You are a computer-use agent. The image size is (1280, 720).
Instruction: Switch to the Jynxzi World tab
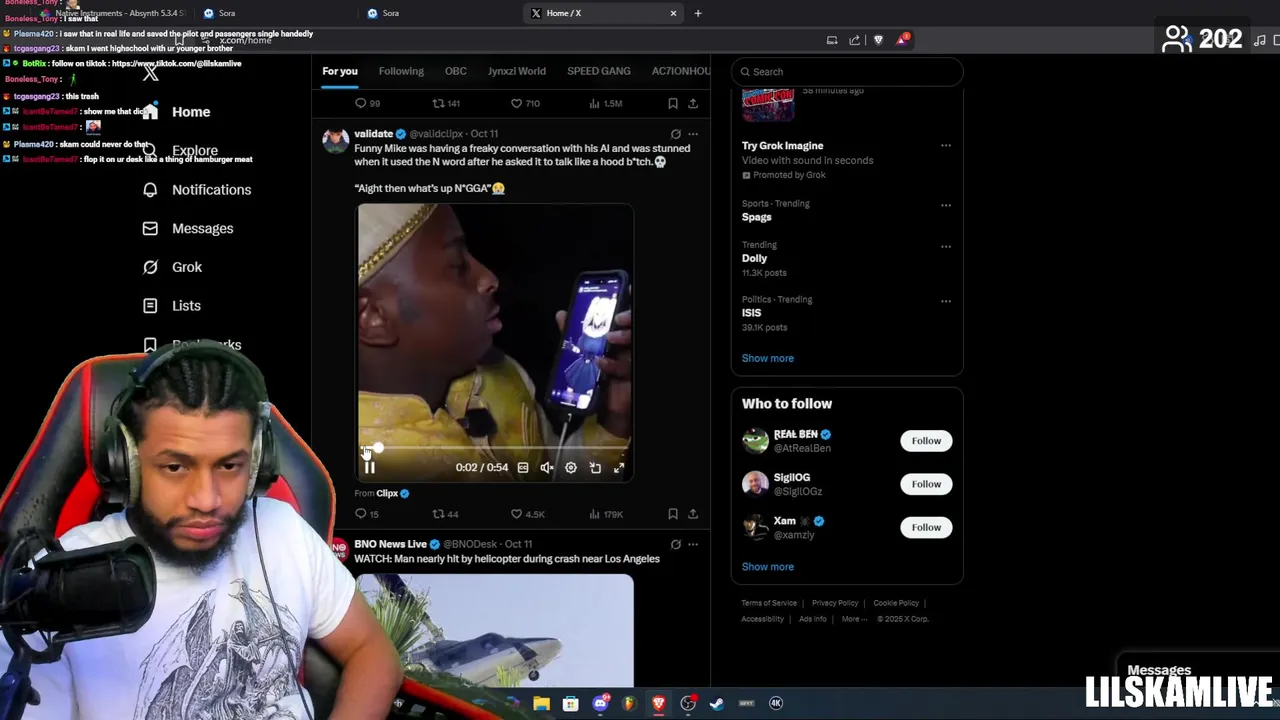point(516,71)
